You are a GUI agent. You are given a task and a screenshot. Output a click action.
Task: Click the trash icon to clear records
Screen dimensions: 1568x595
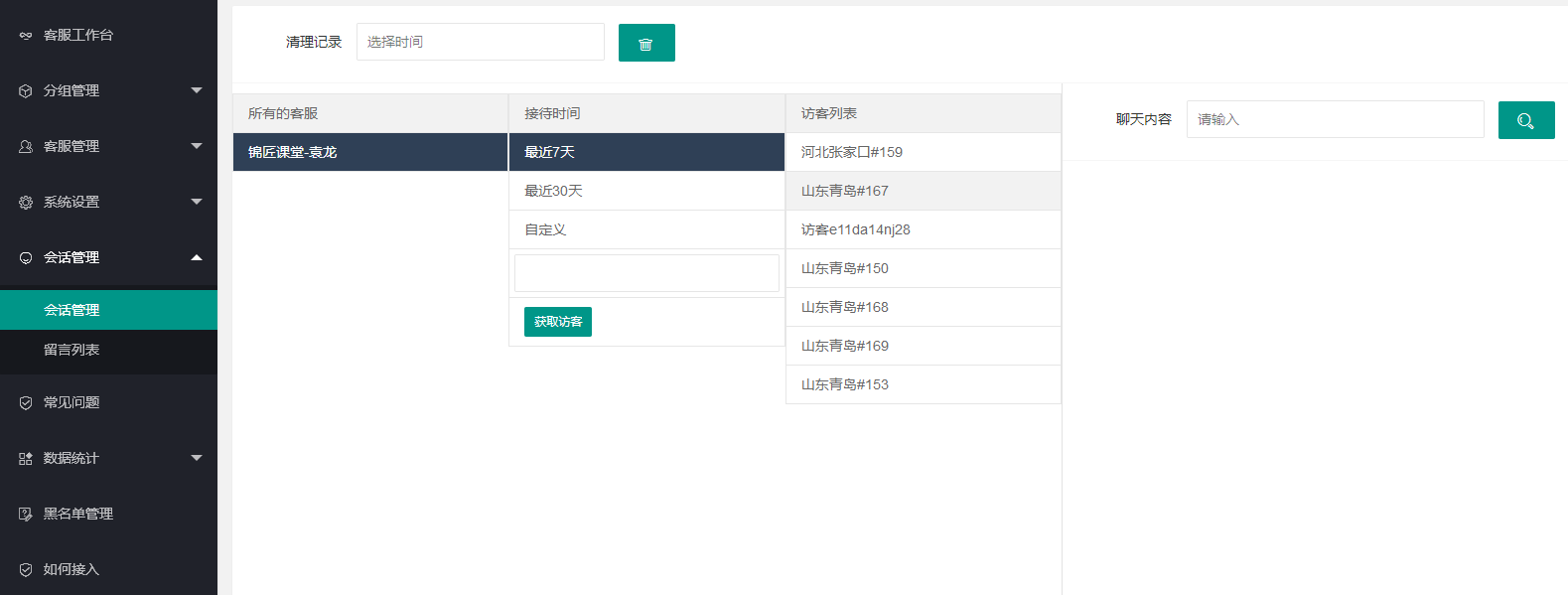645,44
